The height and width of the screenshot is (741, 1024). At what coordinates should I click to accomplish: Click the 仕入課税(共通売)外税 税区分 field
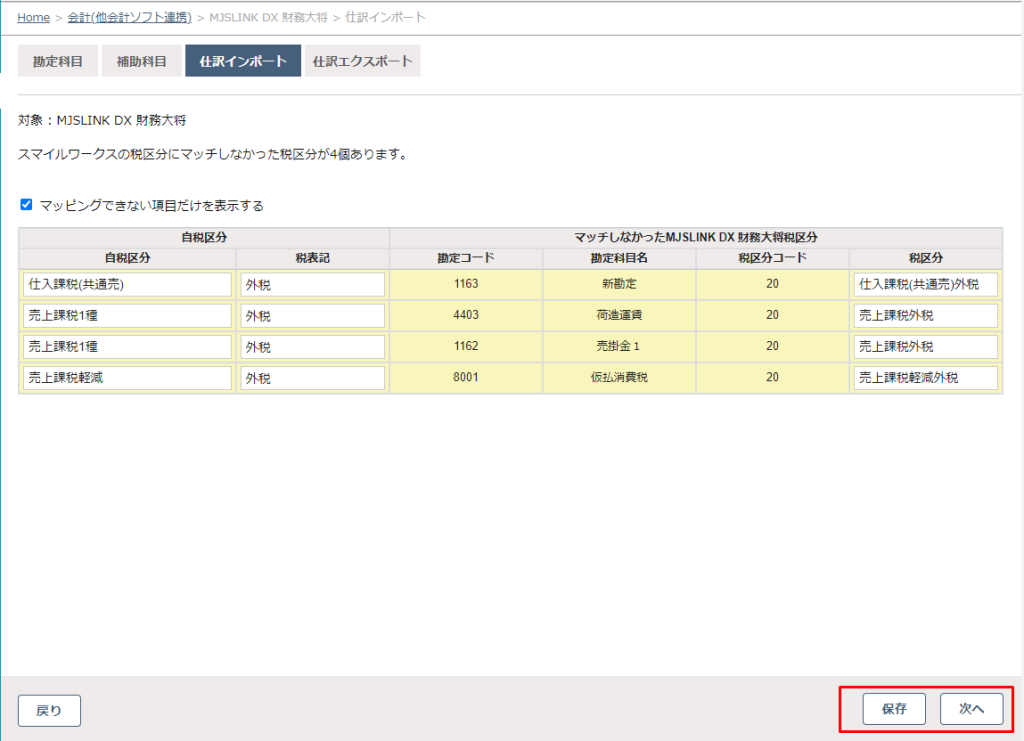[x=925, y=285]
